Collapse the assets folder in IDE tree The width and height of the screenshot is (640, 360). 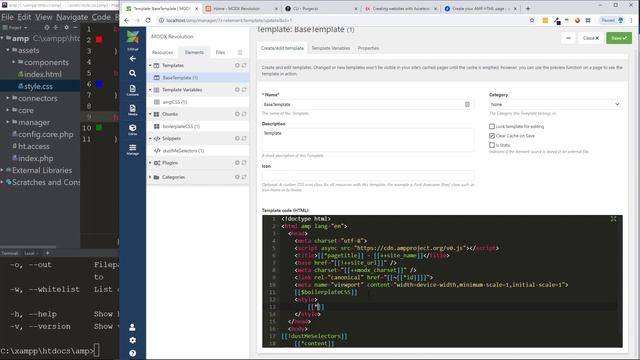(x=8, y=50)
